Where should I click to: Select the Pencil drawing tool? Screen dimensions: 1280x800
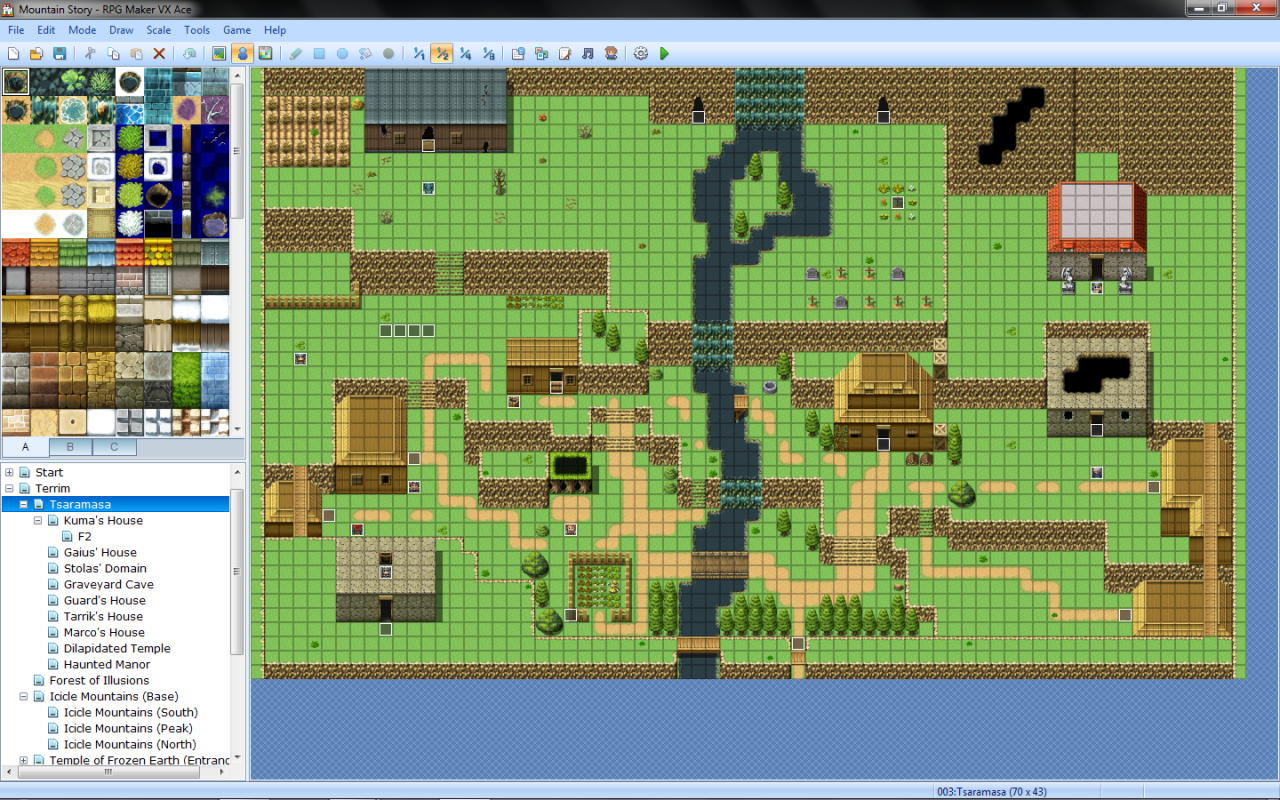296,53
